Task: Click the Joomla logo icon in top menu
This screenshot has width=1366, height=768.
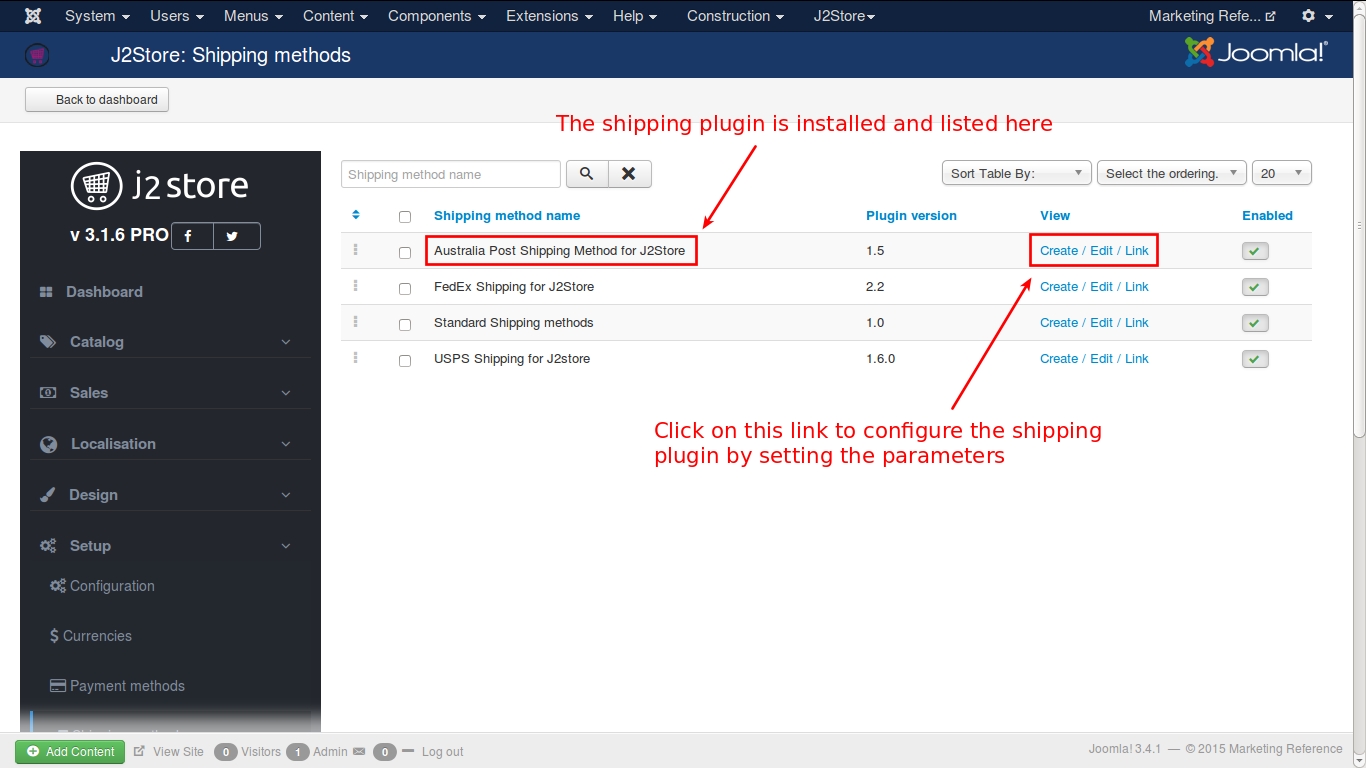Action: click(33, 16)
